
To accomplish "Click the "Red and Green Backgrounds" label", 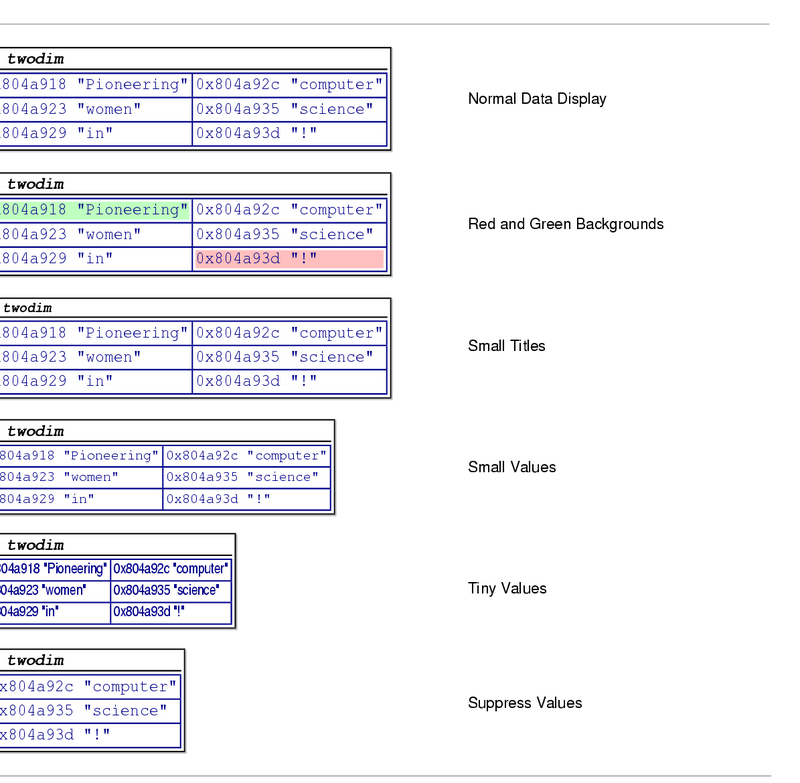I will (x=565, y=224).
